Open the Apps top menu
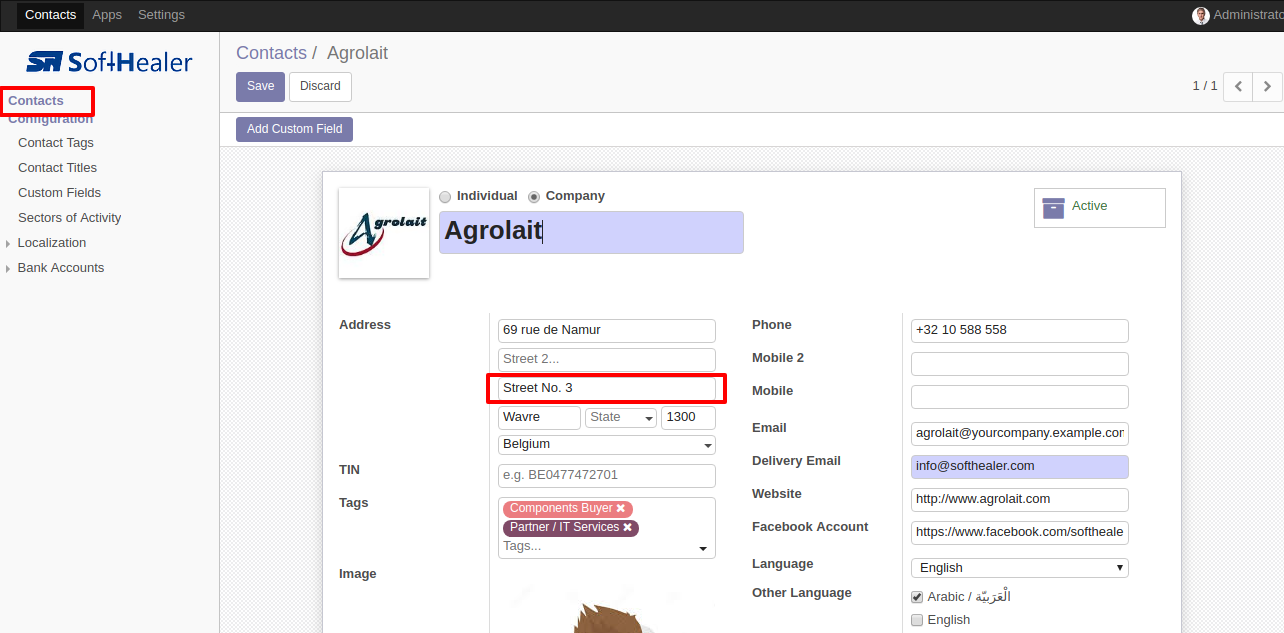This screenshot has width=1284, height=633. [x=107, y=15]
